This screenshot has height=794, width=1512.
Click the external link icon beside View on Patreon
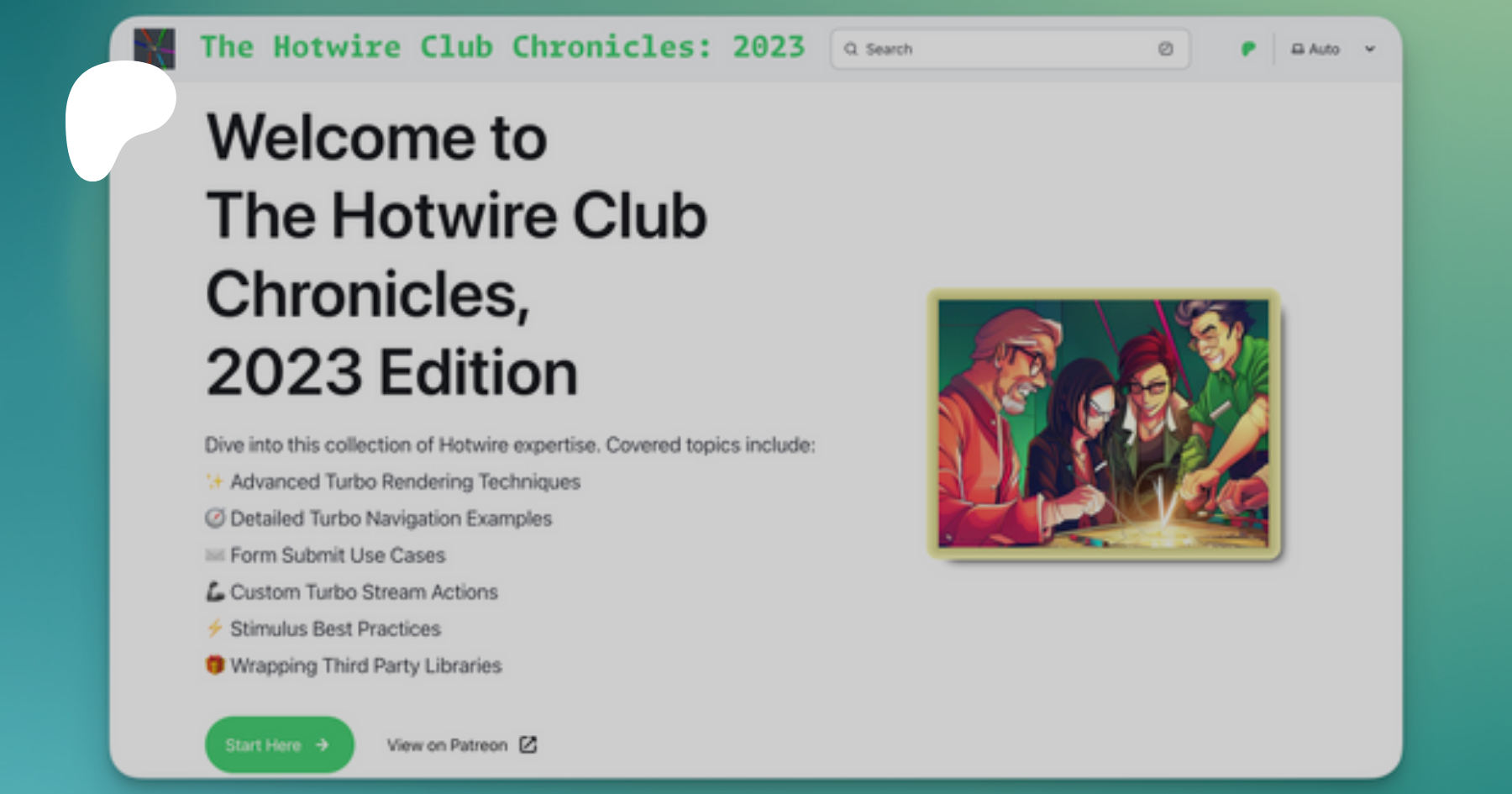pos(528,744)
